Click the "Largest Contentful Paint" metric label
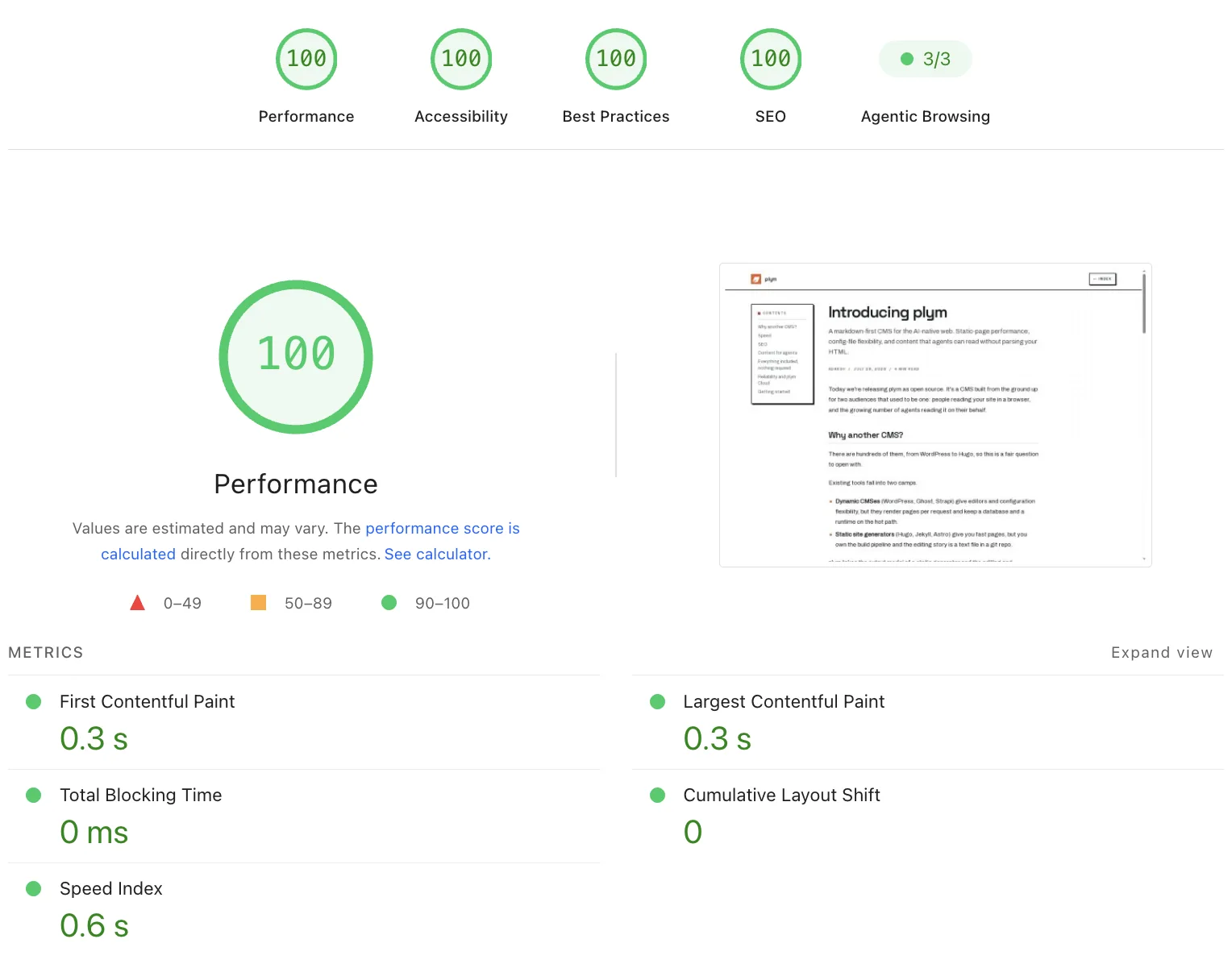The width and height of the screenshot is (1232, 964). pos(784,701)
